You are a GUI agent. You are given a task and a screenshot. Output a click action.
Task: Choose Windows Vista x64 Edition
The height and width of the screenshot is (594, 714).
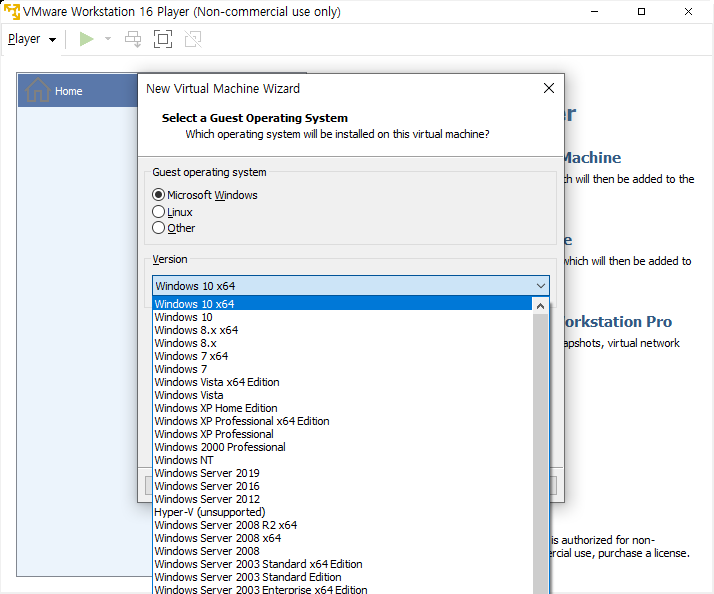coord(342,382)
